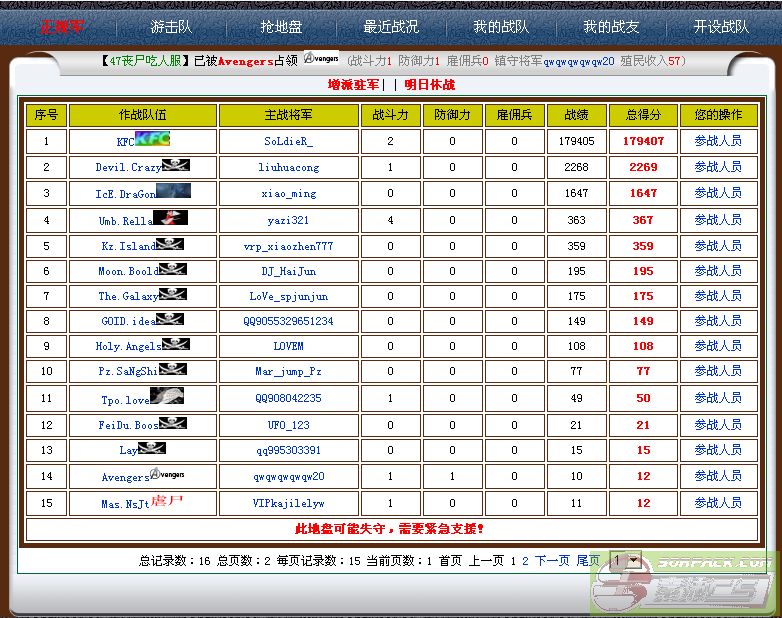Image resolution: width=782 pixels, height=618 pixels.
Task: Jump to page 2 in pagination
Action: [525, 561]
